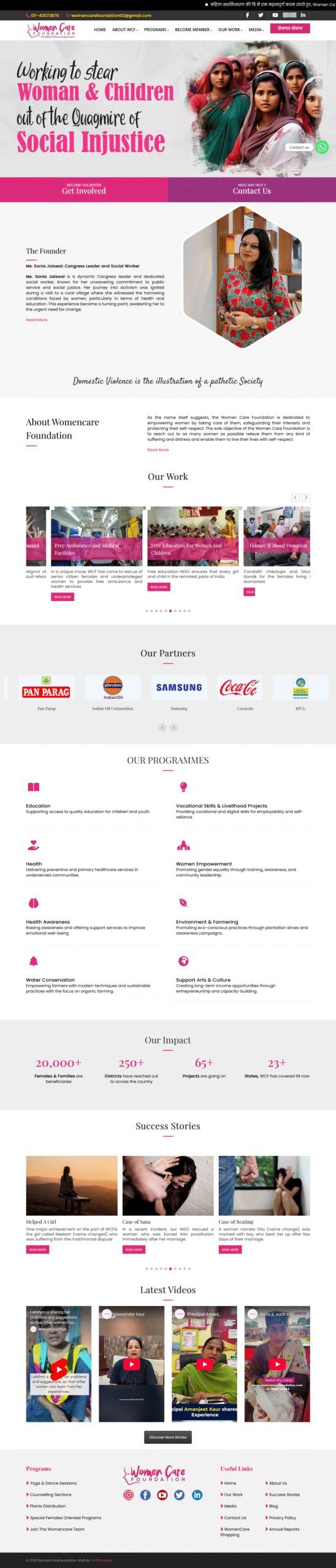Open LinkedIn icon in the footer

[197, 1494]
